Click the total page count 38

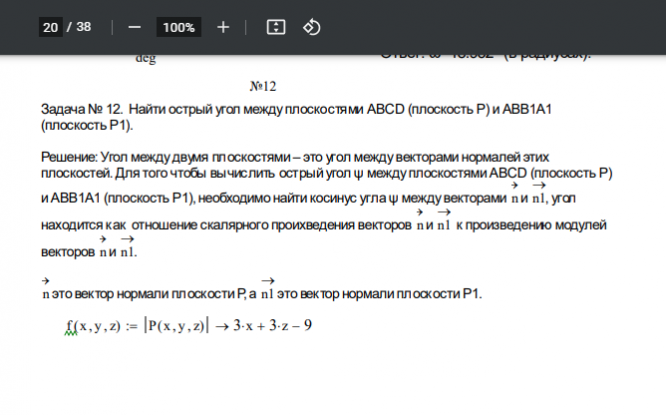[84, 27]
